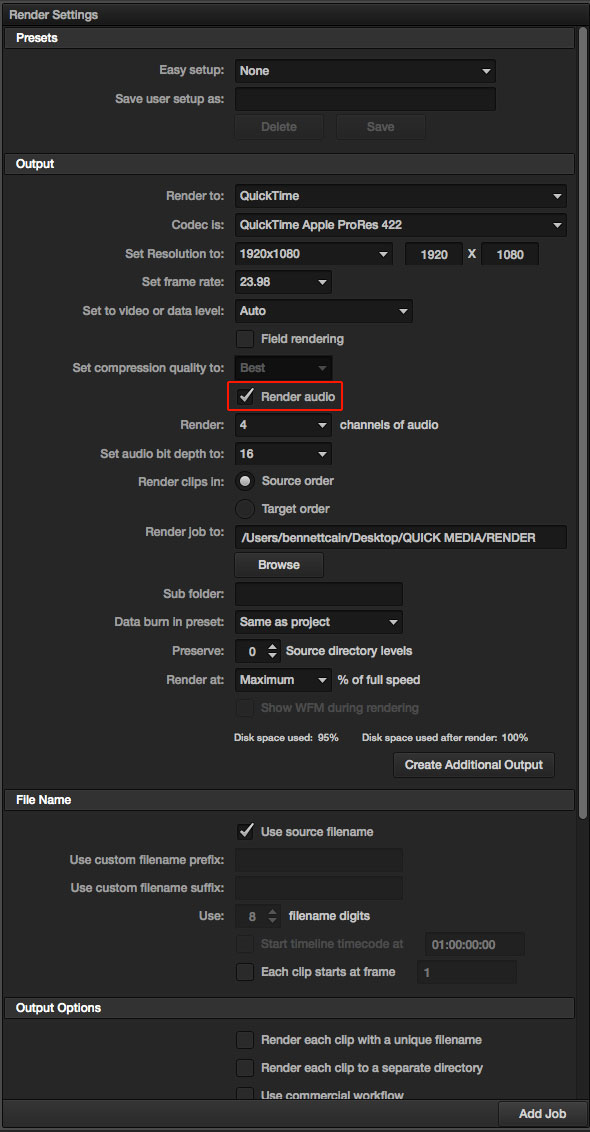Viewport: 590px width, 1132px height.
Task: Click the Browse button
Action: pyautogui.click(x=279, y=565)
